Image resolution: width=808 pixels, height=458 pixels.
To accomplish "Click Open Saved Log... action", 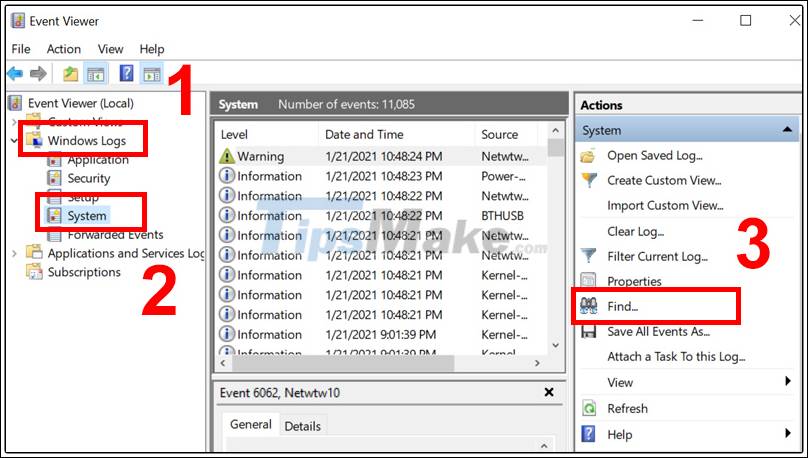I will [x=655, y=155].
